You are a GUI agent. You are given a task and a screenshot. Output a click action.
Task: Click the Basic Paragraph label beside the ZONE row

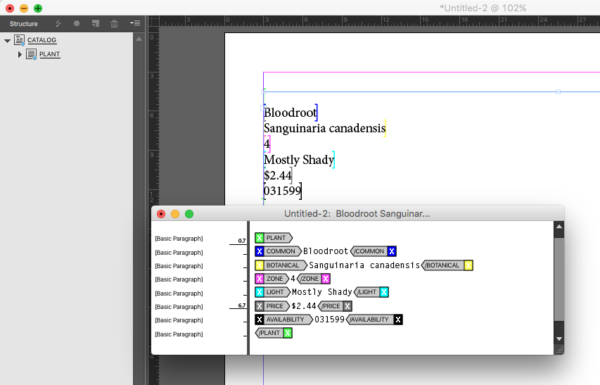pyautogui.click(x=179, y=279)
